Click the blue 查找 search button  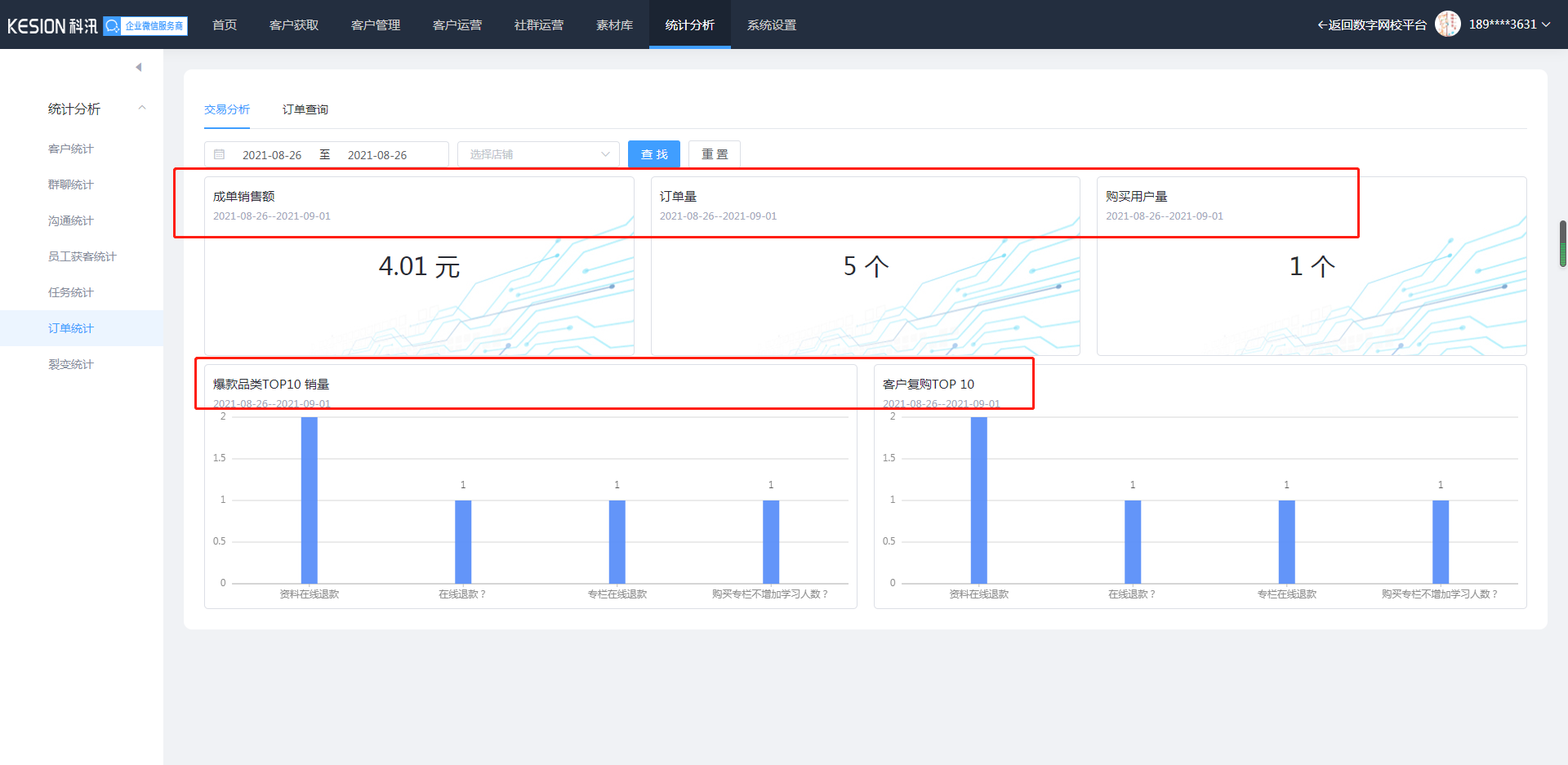tap(654, 154)
